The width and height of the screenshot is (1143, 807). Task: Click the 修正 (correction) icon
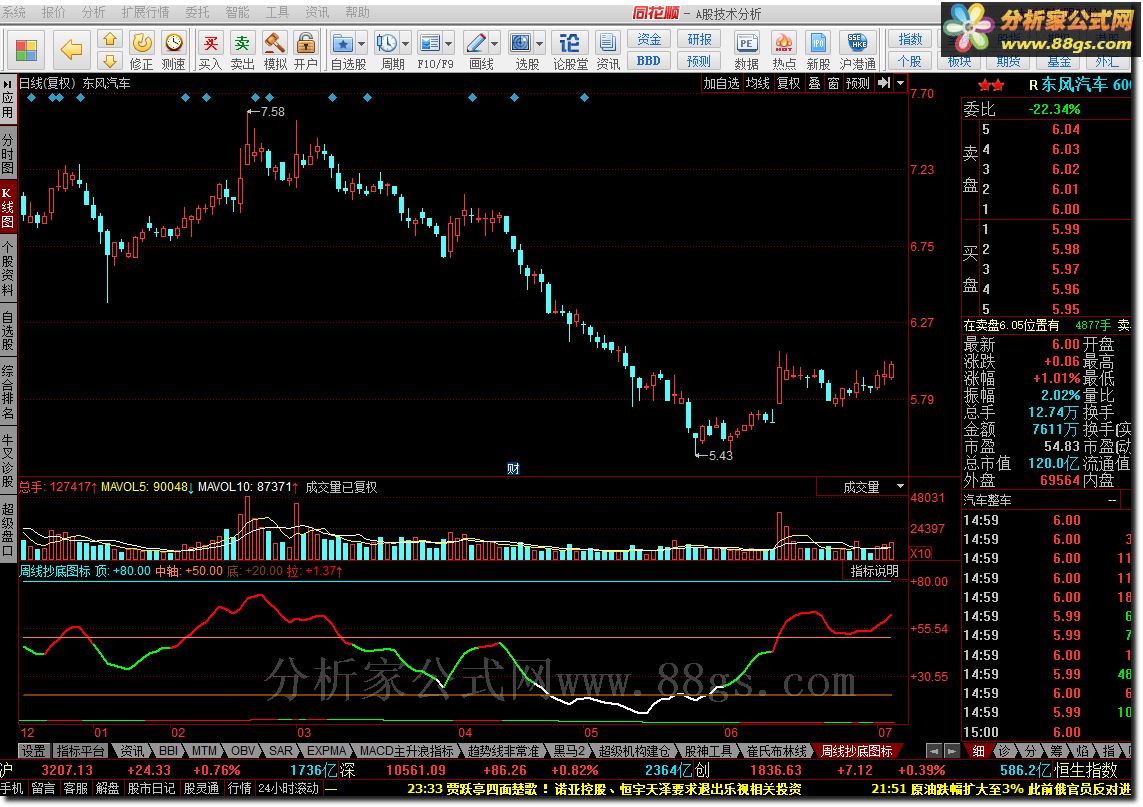[x=141, y=50]
